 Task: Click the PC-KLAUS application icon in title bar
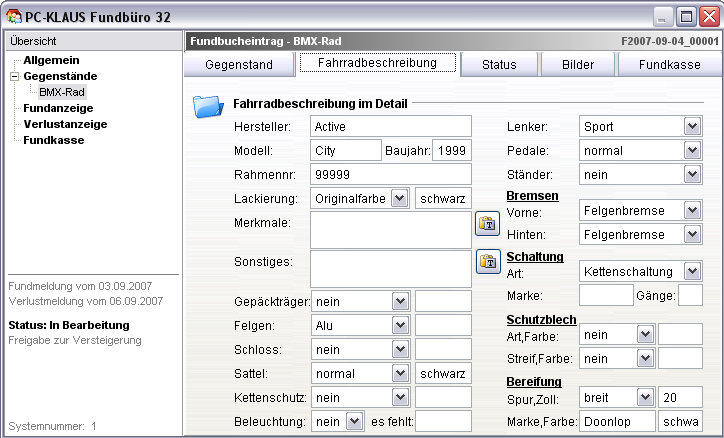(x=13, y=15)
